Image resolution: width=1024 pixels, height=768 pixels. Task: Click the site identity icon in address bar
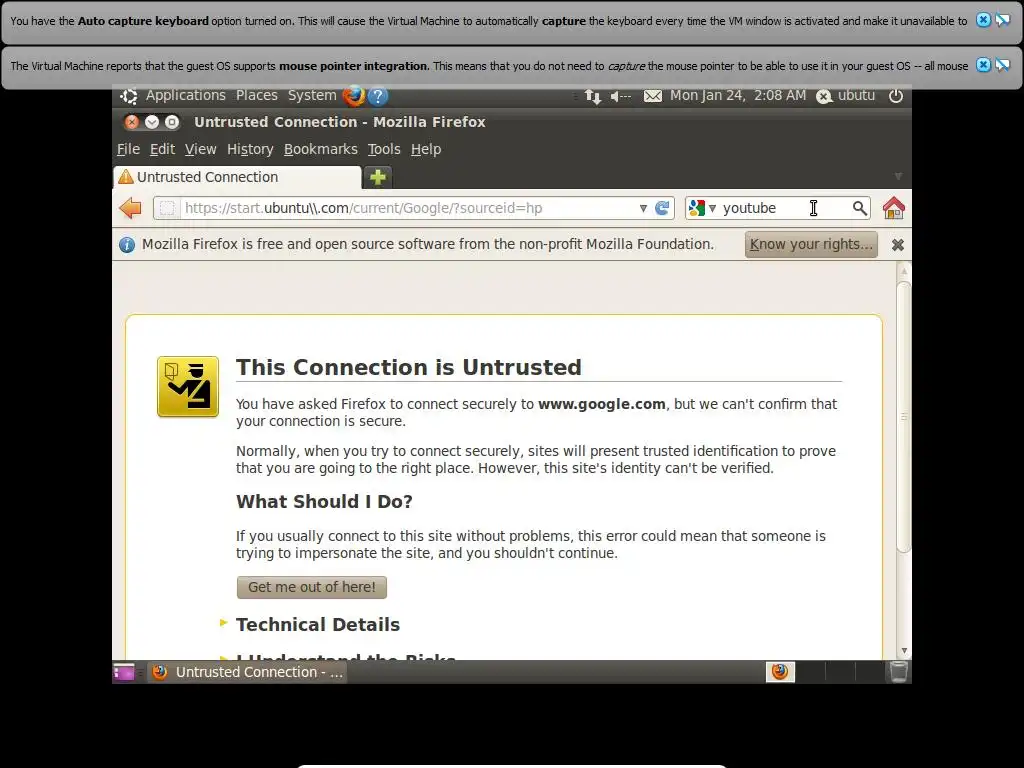point(167,208)
